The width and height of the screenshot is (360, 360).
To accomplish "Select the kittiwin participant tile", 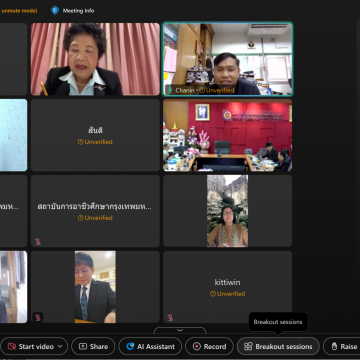I will [228, 287].
